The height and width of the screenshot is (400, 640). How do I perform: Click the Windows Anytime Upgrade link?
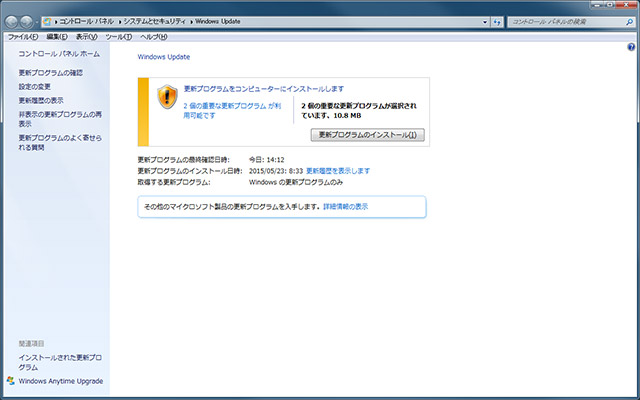tap(60, 381)
